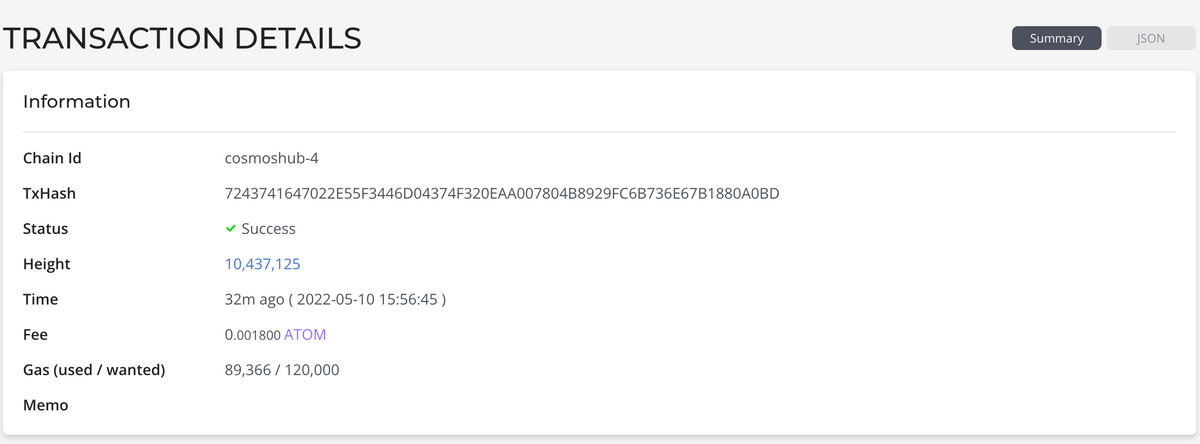This screenshot has width=1200, height=444.
Task: Click the Status field label
Action: (46, 228)
